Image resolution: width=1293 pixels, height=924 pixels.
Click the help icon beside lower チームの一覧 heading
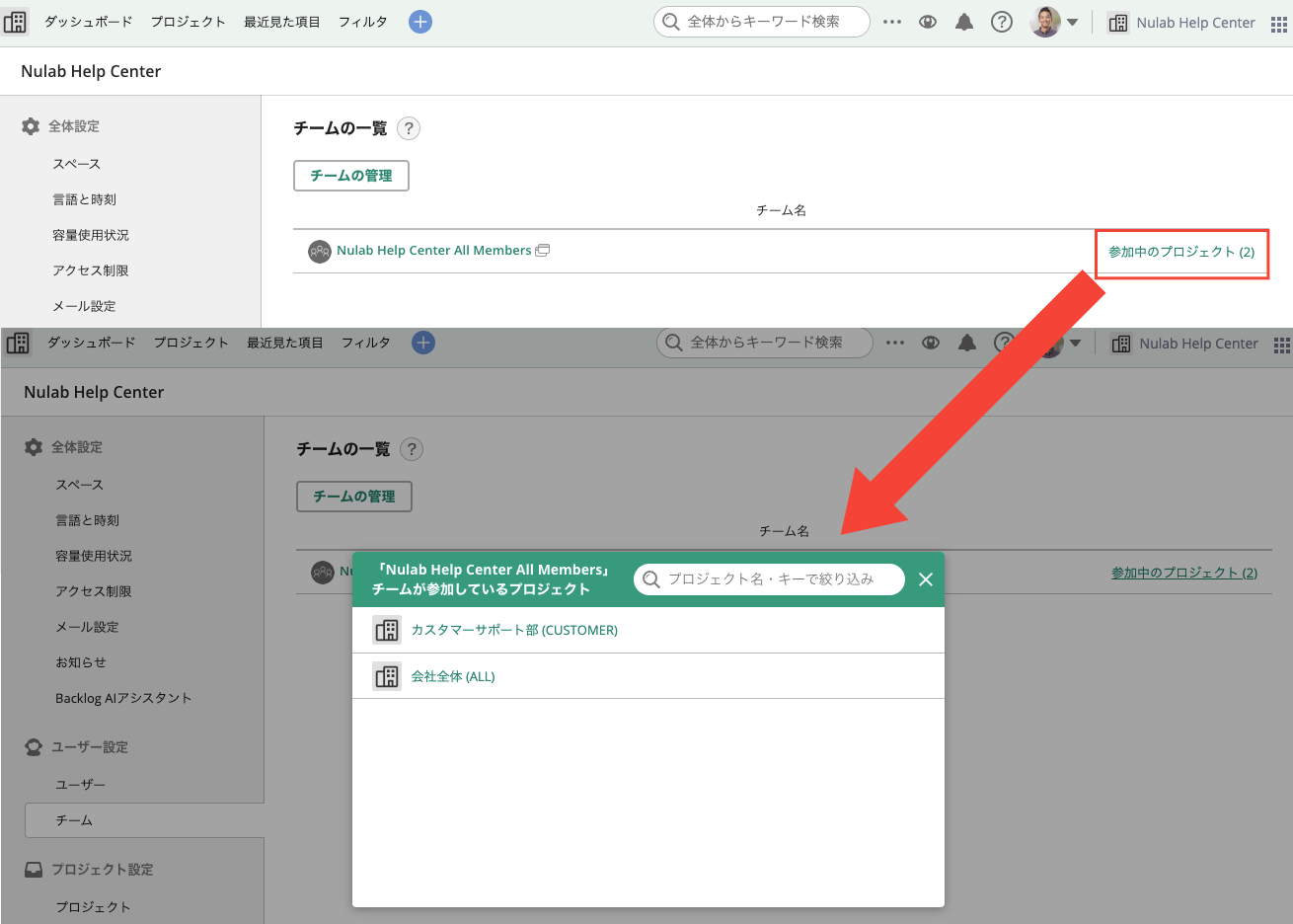412,449
